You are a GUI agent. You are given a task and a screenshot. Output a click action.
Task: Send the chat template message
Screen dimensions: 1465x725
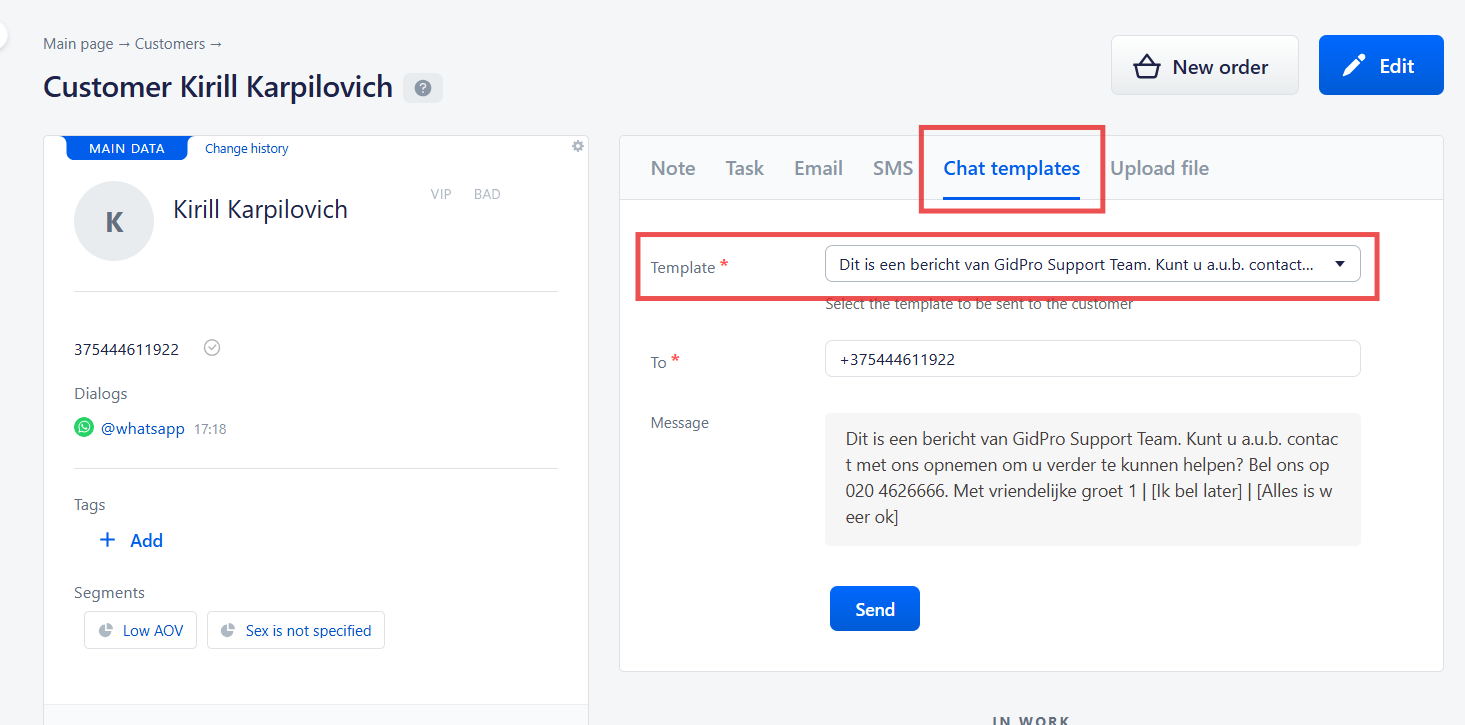[875, 609]
